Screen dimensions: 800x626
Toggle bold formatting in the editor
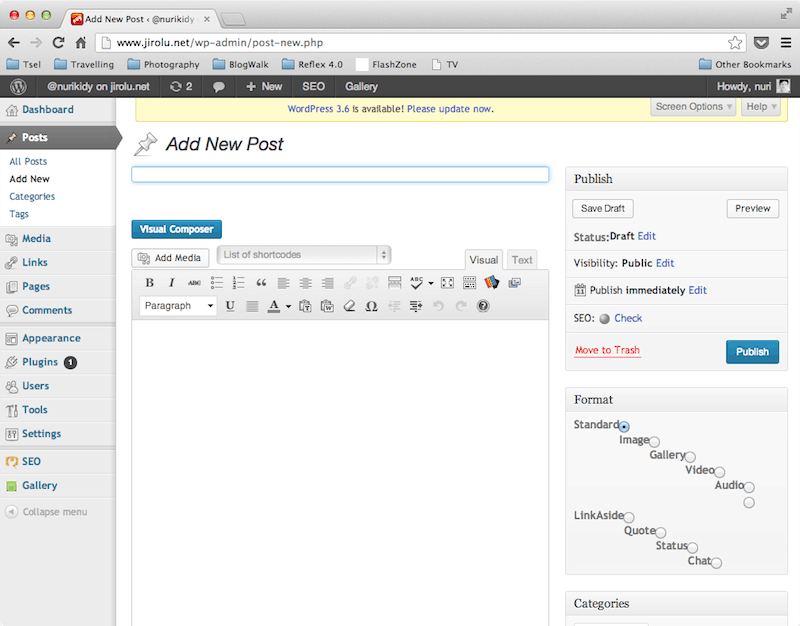pos(150,283)
